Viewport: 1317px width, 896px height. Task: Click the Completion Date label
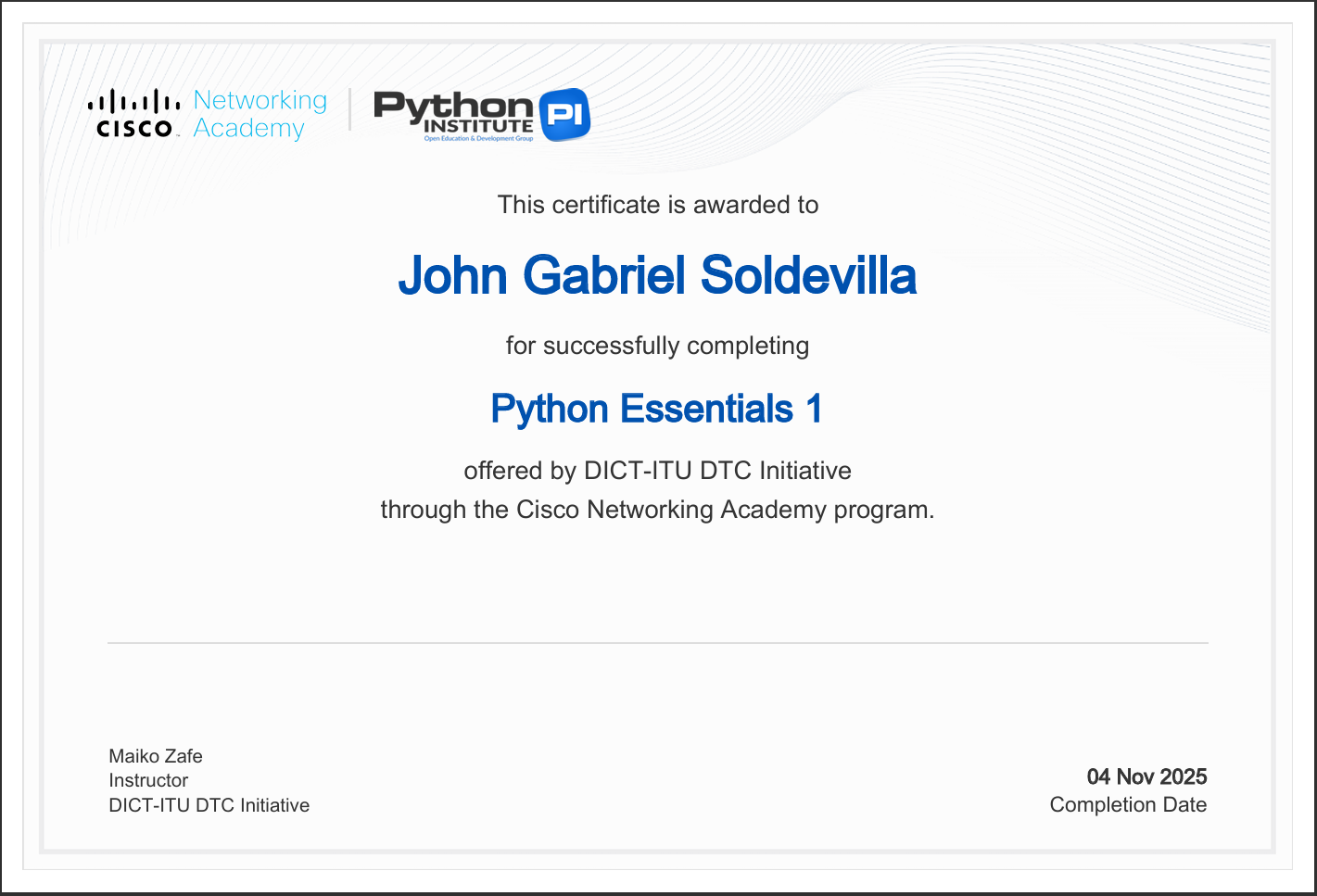point(1128,805)
